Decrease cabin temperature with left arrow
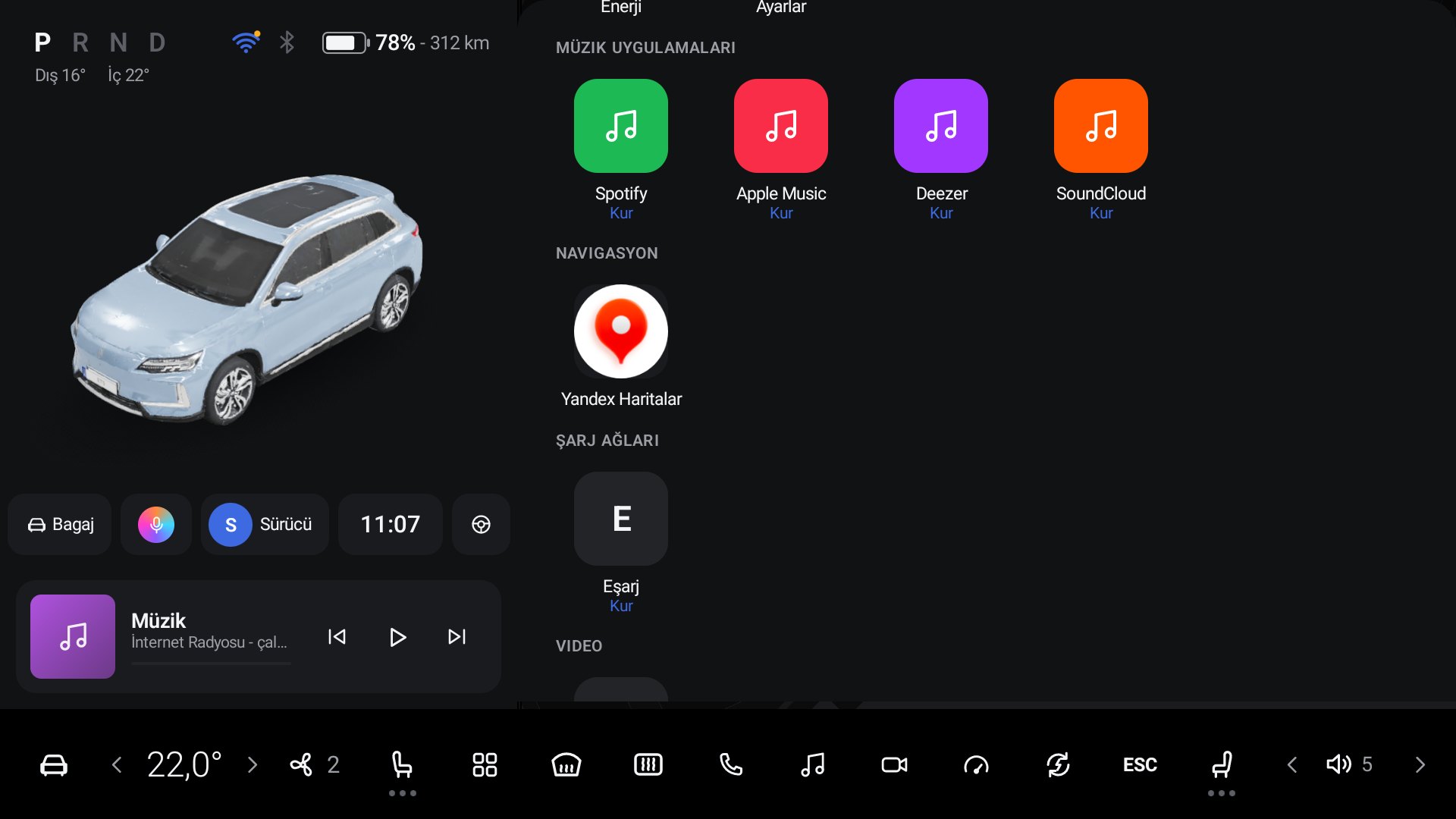 coord(117,764)
